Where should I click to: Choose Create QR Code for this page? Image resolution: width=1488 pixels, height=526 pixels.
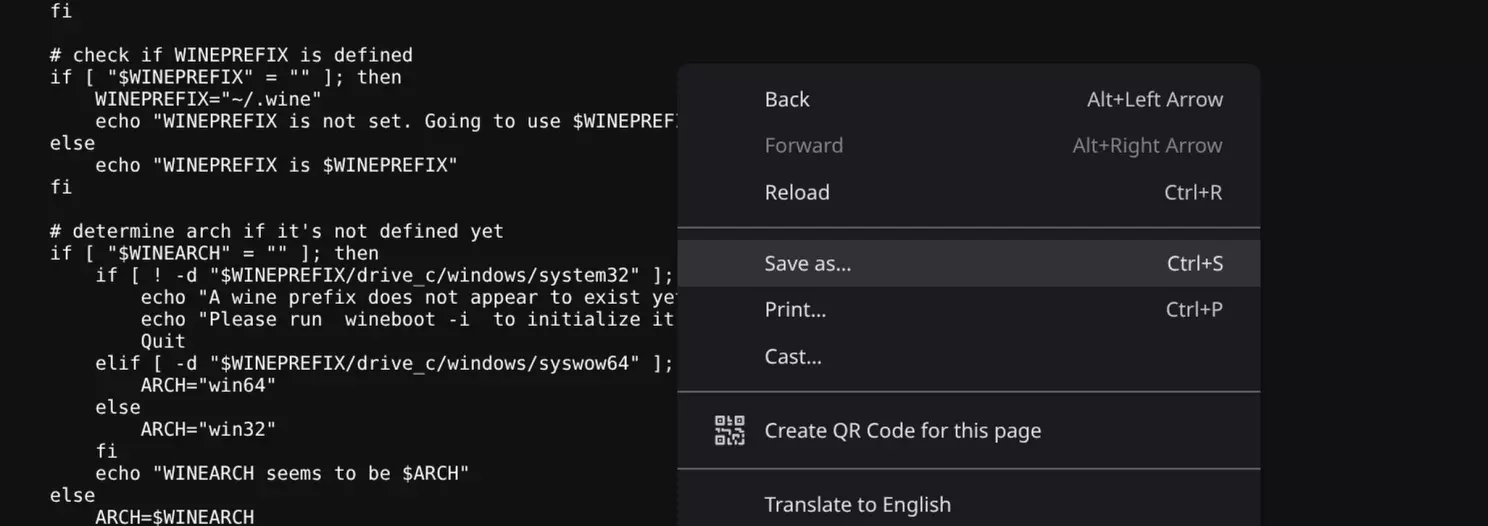[902, 430]
